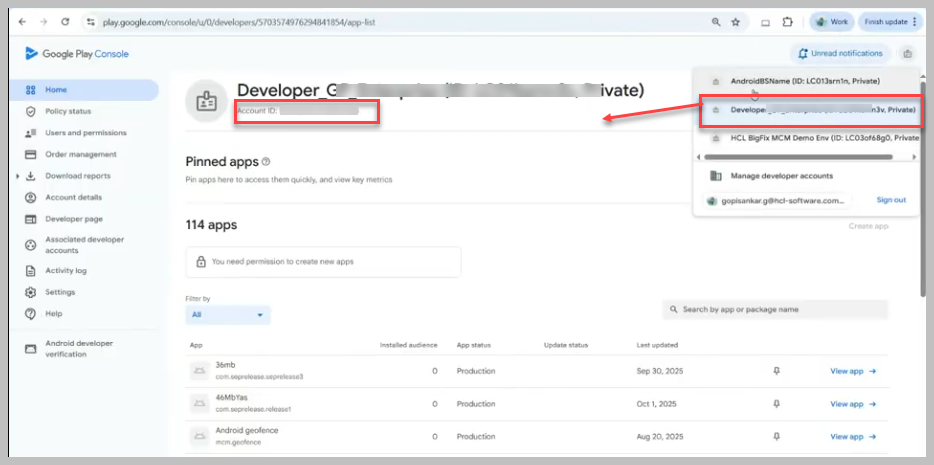934x465 pixels.
Task: Click the Last updated column header
Action: (657, 345)
